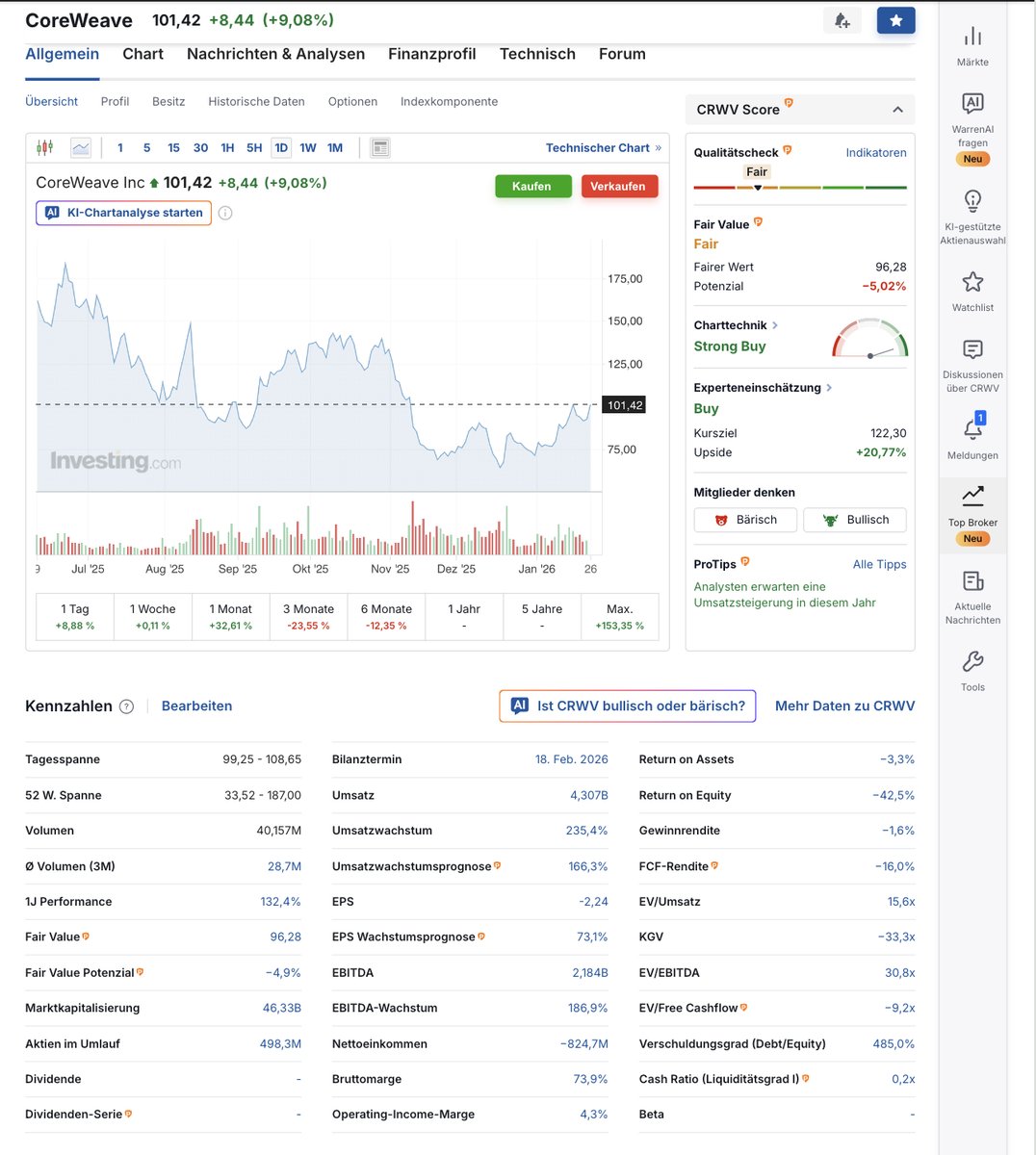Click the Charttechnik gauge graphic
Image resolution: width=1036 pixels, height=1155 pixels.
pyautogui.click(x=869, y=339)
